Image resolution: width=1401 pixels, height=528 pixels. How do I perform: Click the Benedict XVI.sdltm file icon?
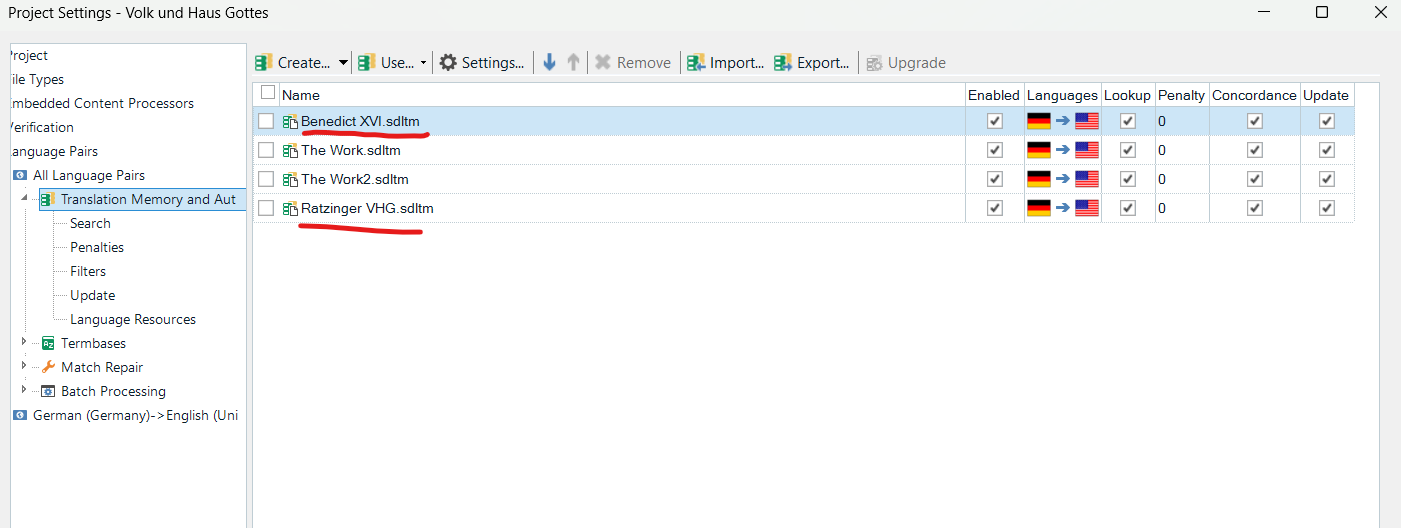290,122
